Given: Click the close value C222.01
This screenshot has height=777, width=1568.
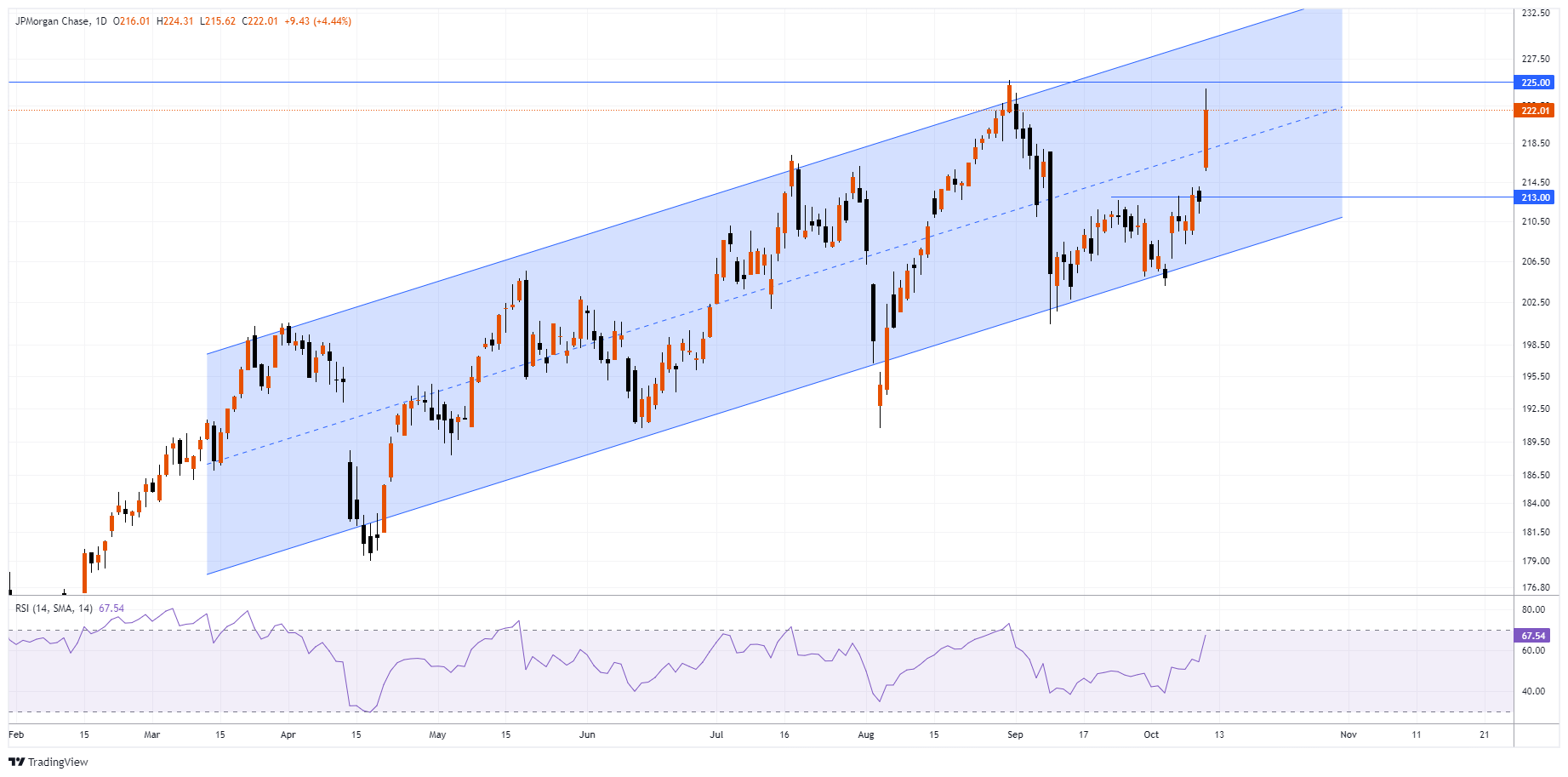Looking at the screenshot, I should (260, 21).
